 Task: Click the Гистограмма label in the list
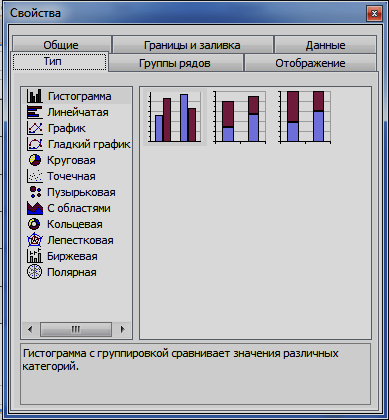[x=80, y=96]
